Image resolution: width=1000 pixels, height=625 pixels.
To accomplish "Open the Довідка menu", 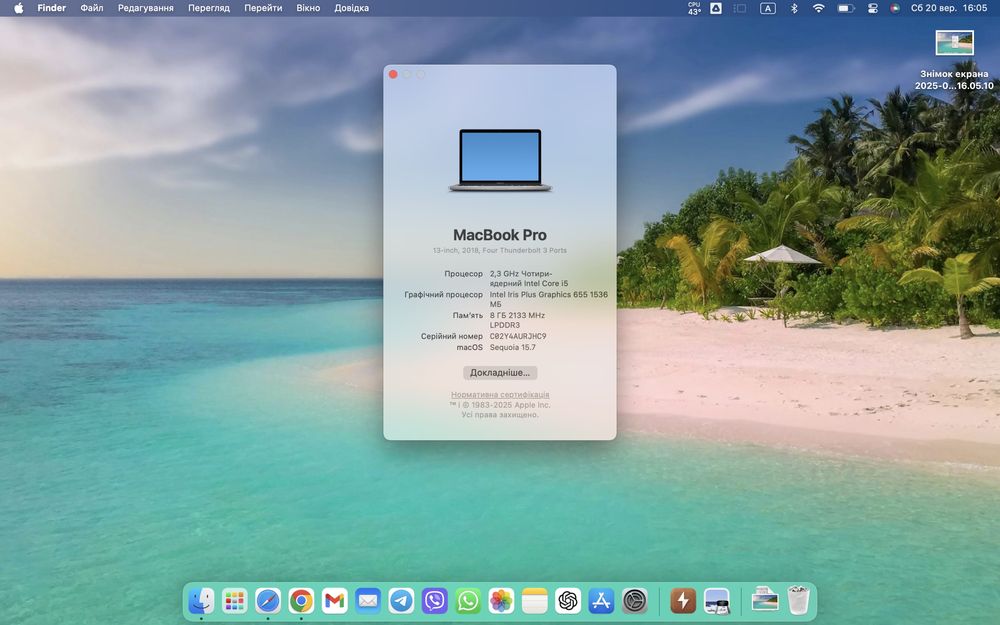I will click(351, 8).
